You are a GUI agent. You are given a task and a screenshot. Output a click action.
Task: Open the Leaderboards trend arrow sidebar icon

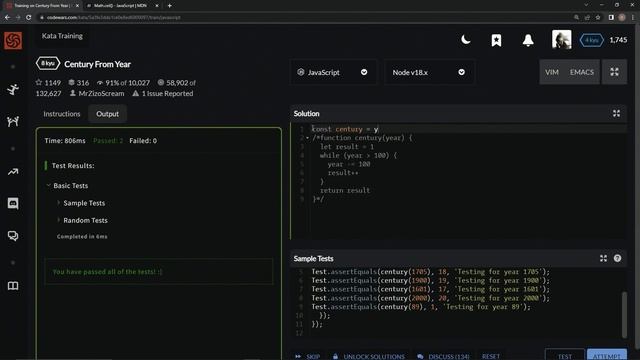[x=13, y=172]
